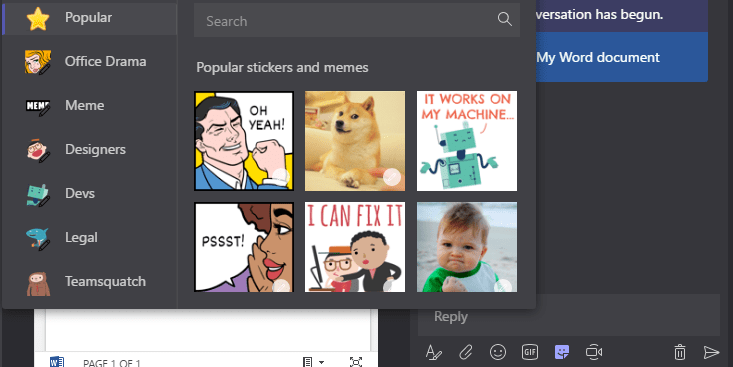Click the magnifying glass search icon

tap(504, 19)
